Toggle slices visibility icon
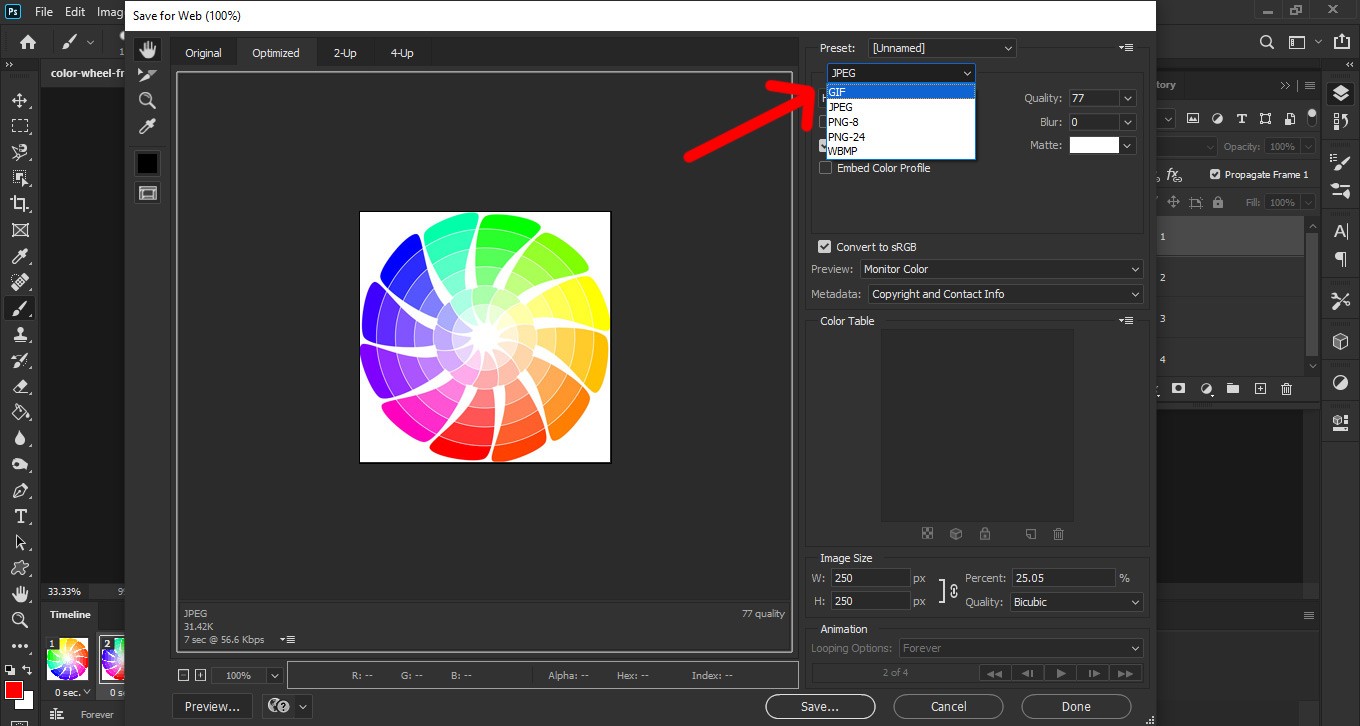The height and width of the screenshot is (726, 1360). point(148,193)
